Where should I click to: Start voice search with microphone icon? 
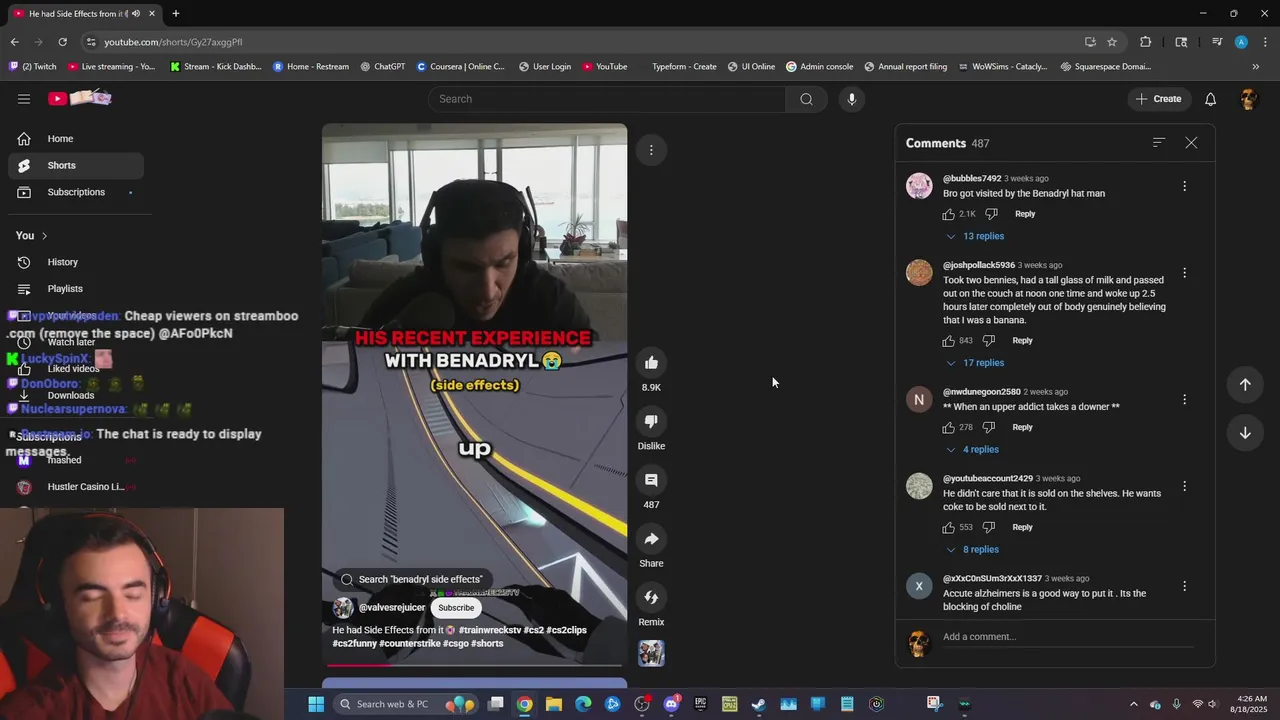852,99
